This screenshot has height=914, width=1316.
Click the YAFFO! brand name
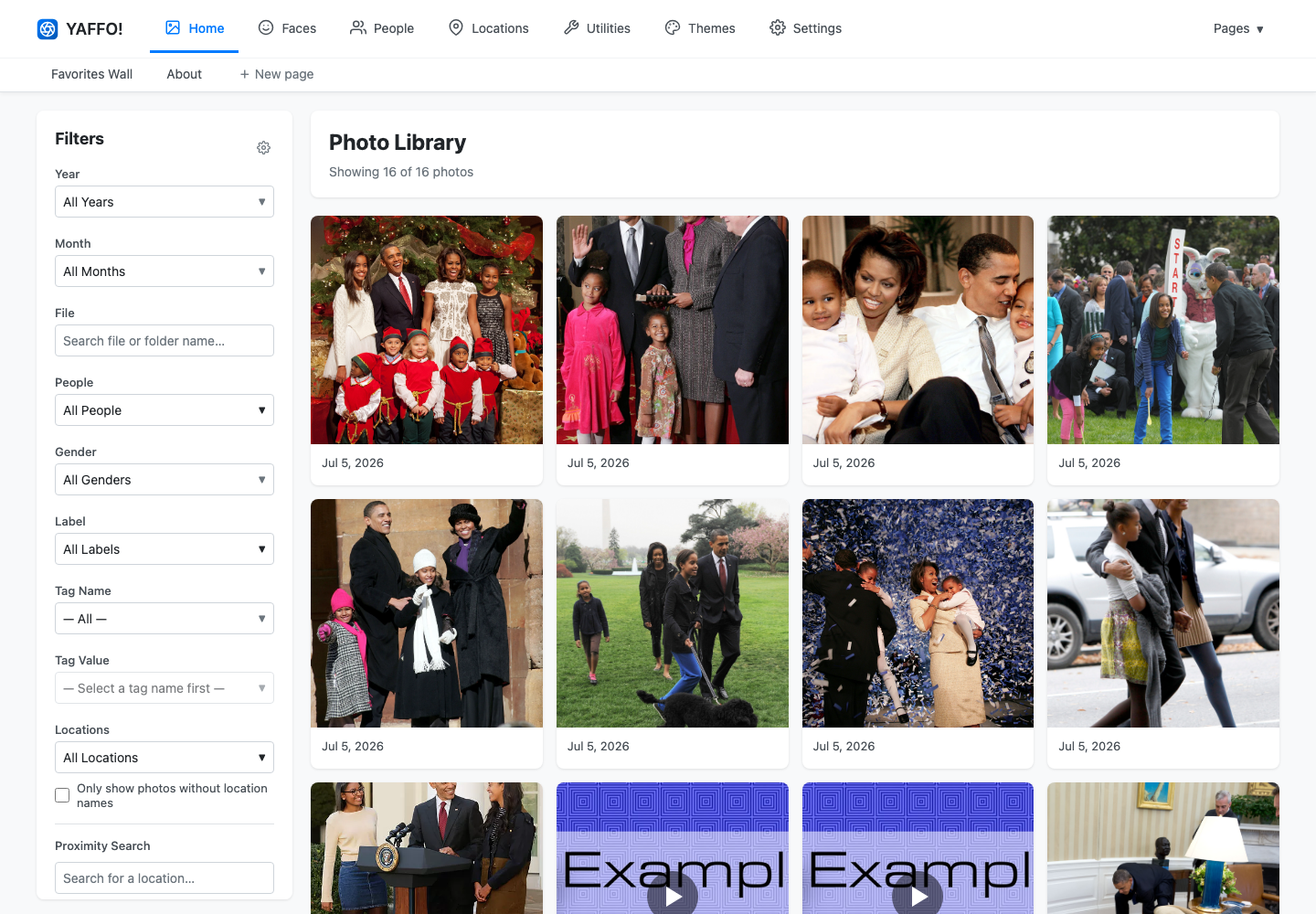click(x=94, y=29)
